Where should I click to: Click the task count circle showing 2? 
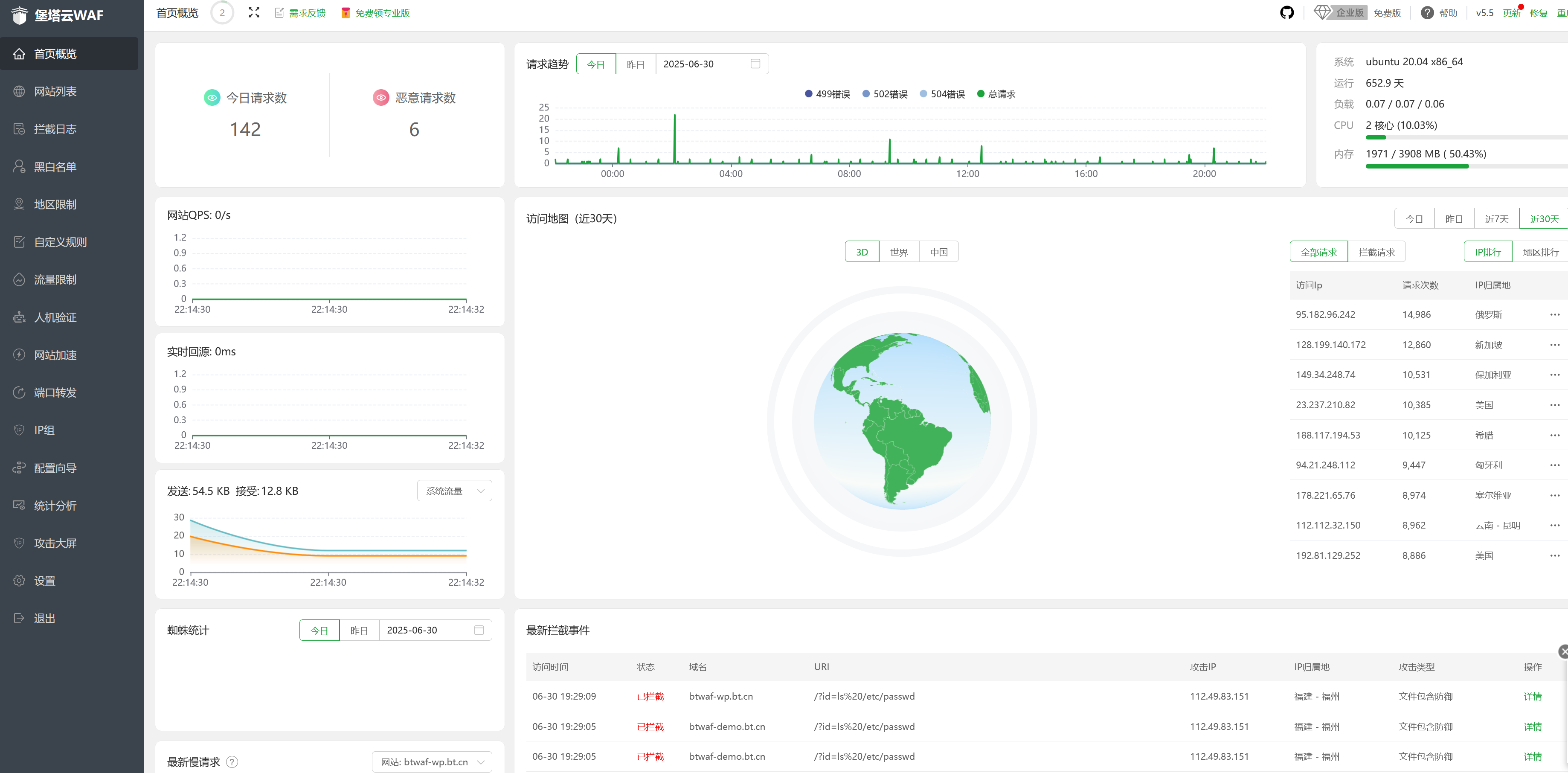pos(222,13)
